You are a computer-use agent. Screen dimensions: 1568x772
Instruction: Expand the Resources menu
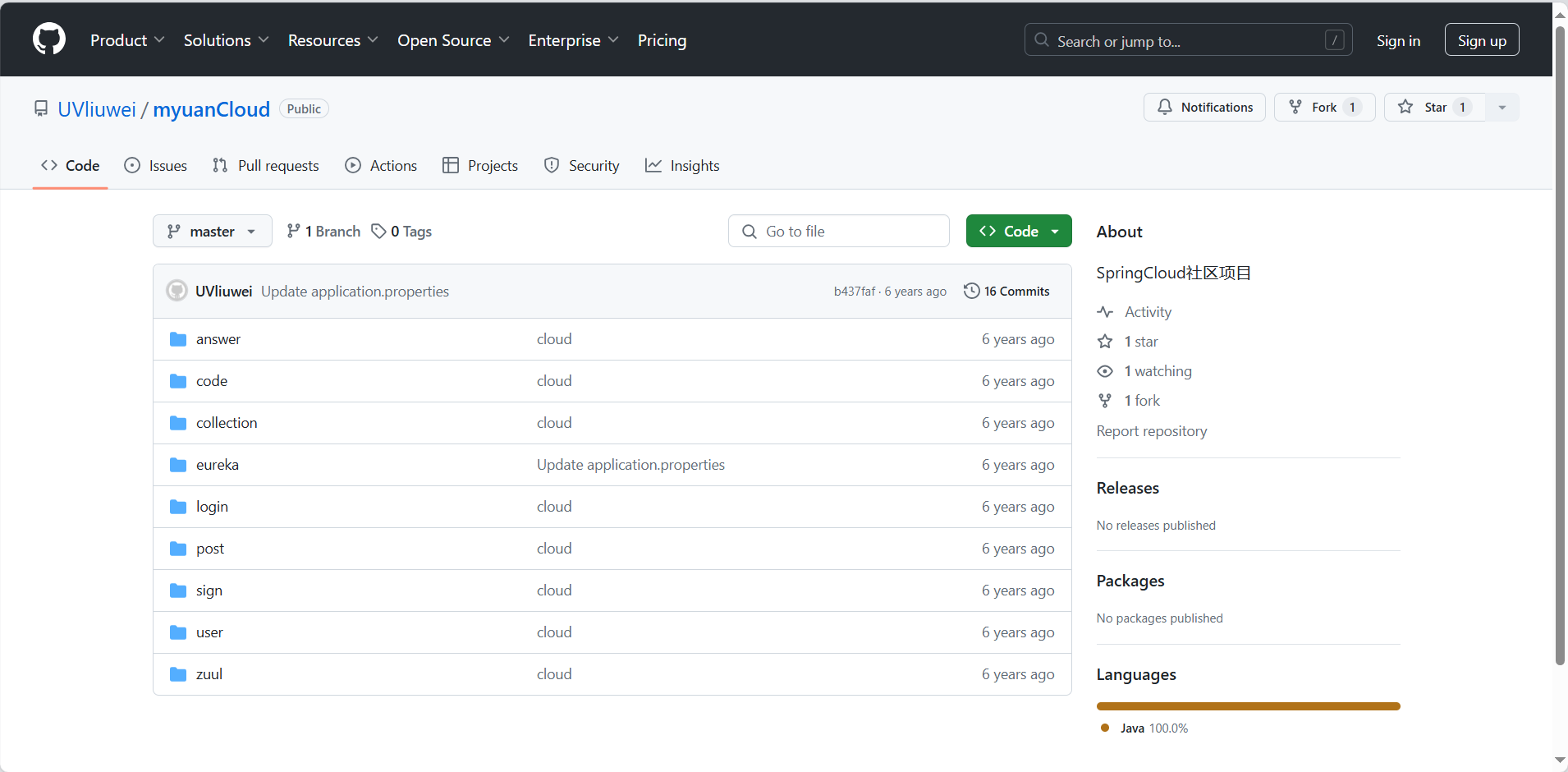tap(332, 40)
